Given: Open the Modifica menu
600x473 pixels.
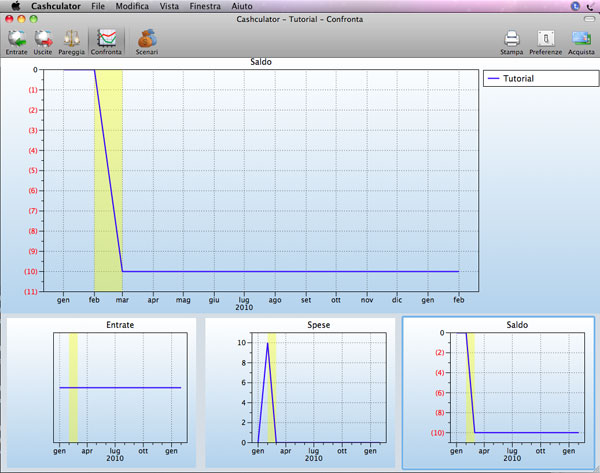Looking at the screenshot, I should tap(131, 6).
